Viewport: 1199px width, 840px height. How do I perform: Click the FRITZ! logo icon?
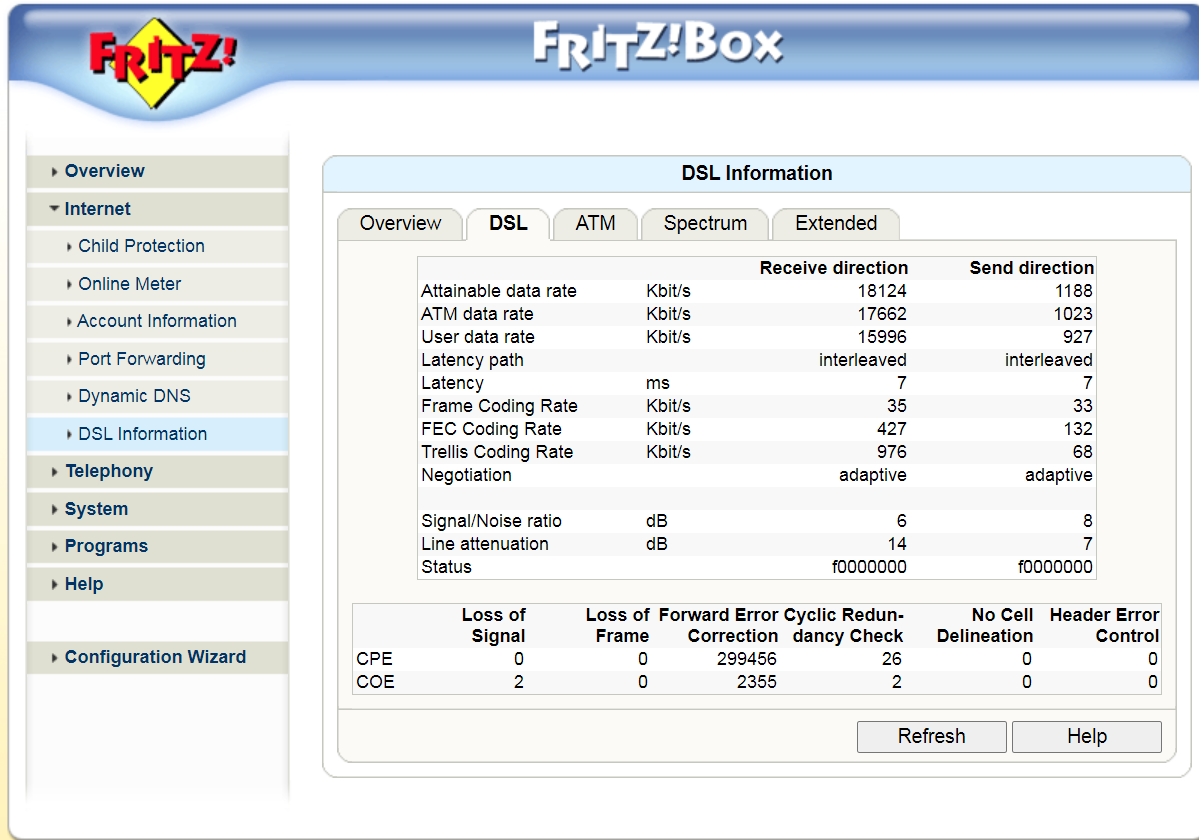[163, 63]
